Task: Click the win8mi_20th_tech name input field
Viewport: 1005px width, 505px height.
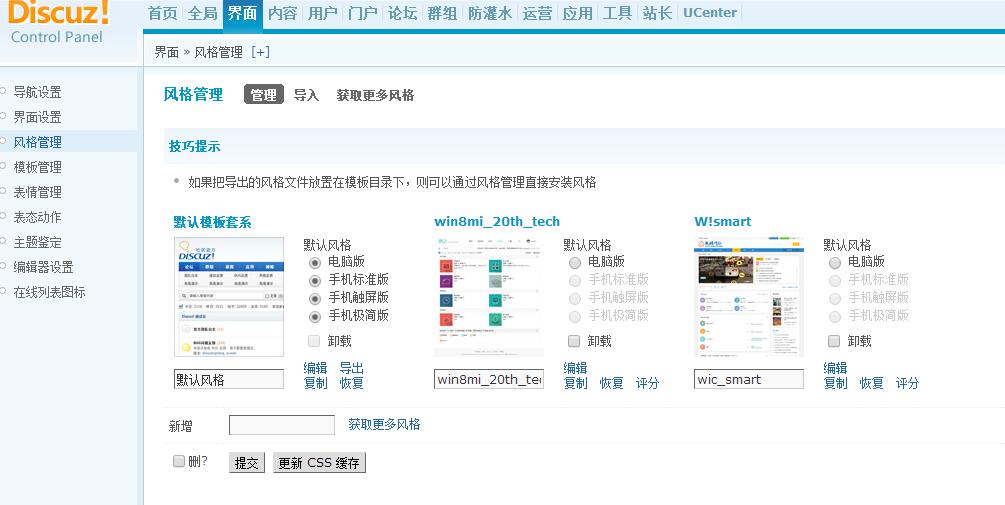Action: (488, 379)
